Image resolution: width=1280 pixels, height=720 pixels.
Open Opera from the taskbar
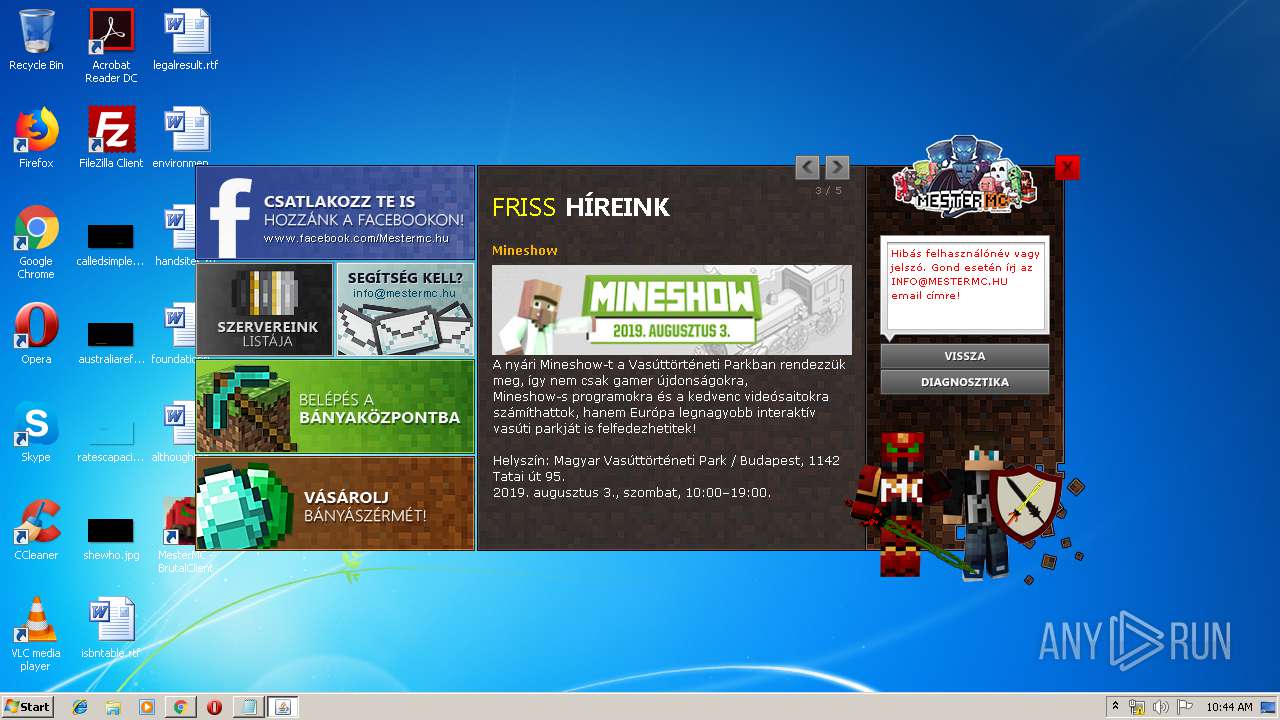coord(214,707)
